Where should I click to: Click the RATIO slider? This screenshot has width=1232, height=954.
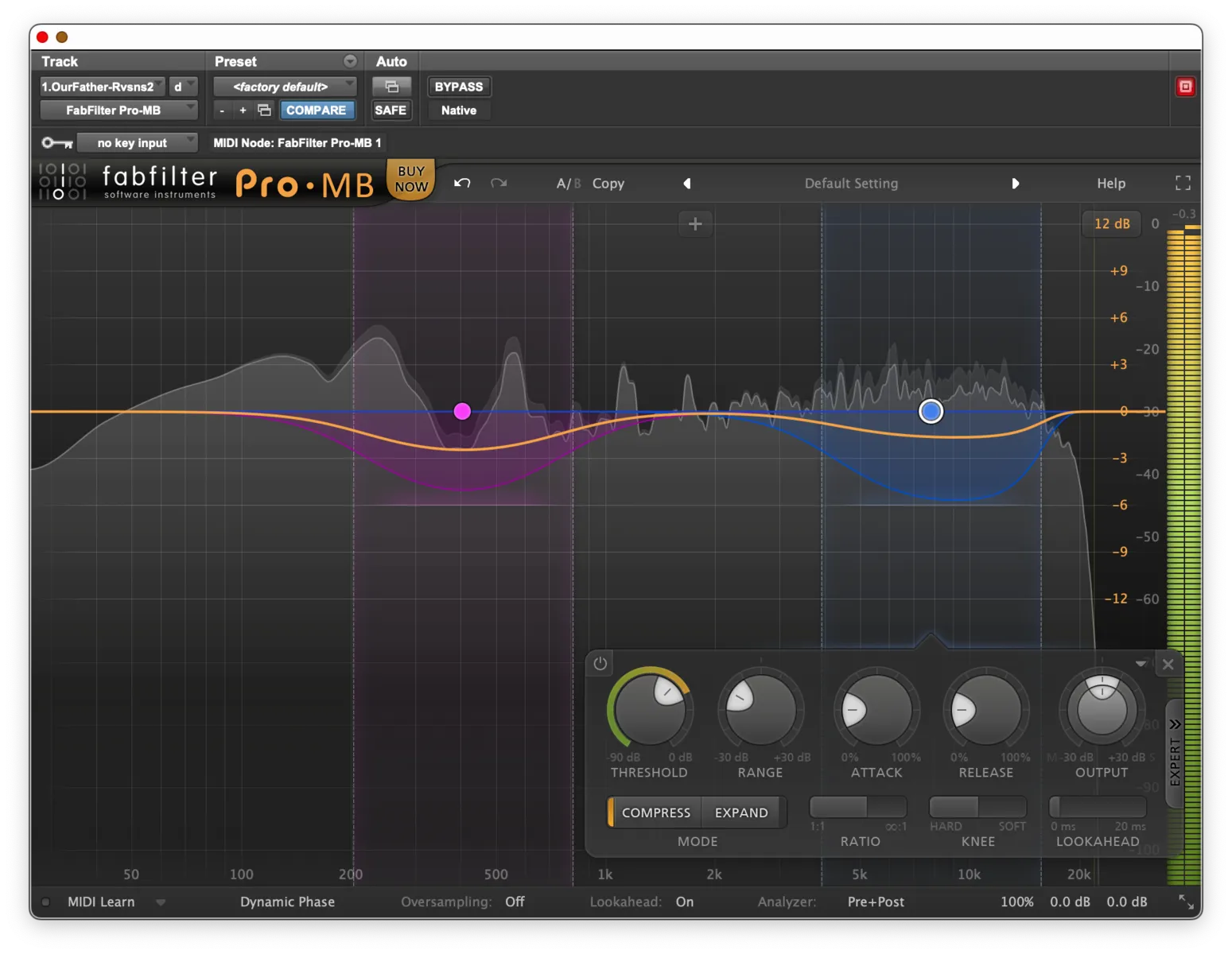[858, 807]
